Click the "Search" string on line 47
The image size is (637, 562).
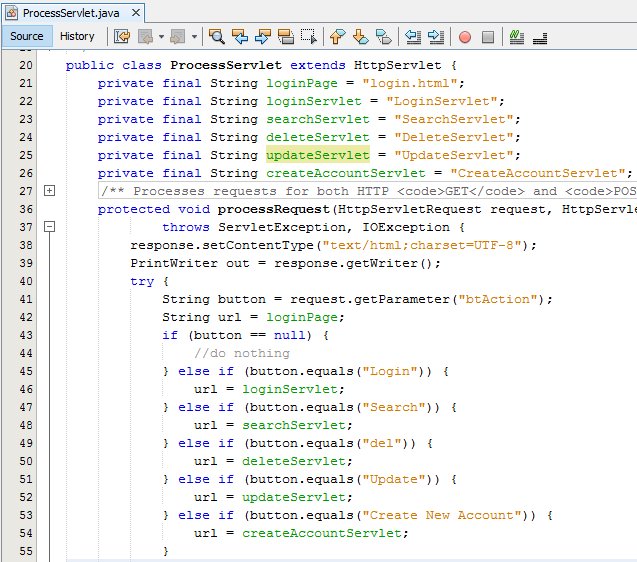click(394, 407)
